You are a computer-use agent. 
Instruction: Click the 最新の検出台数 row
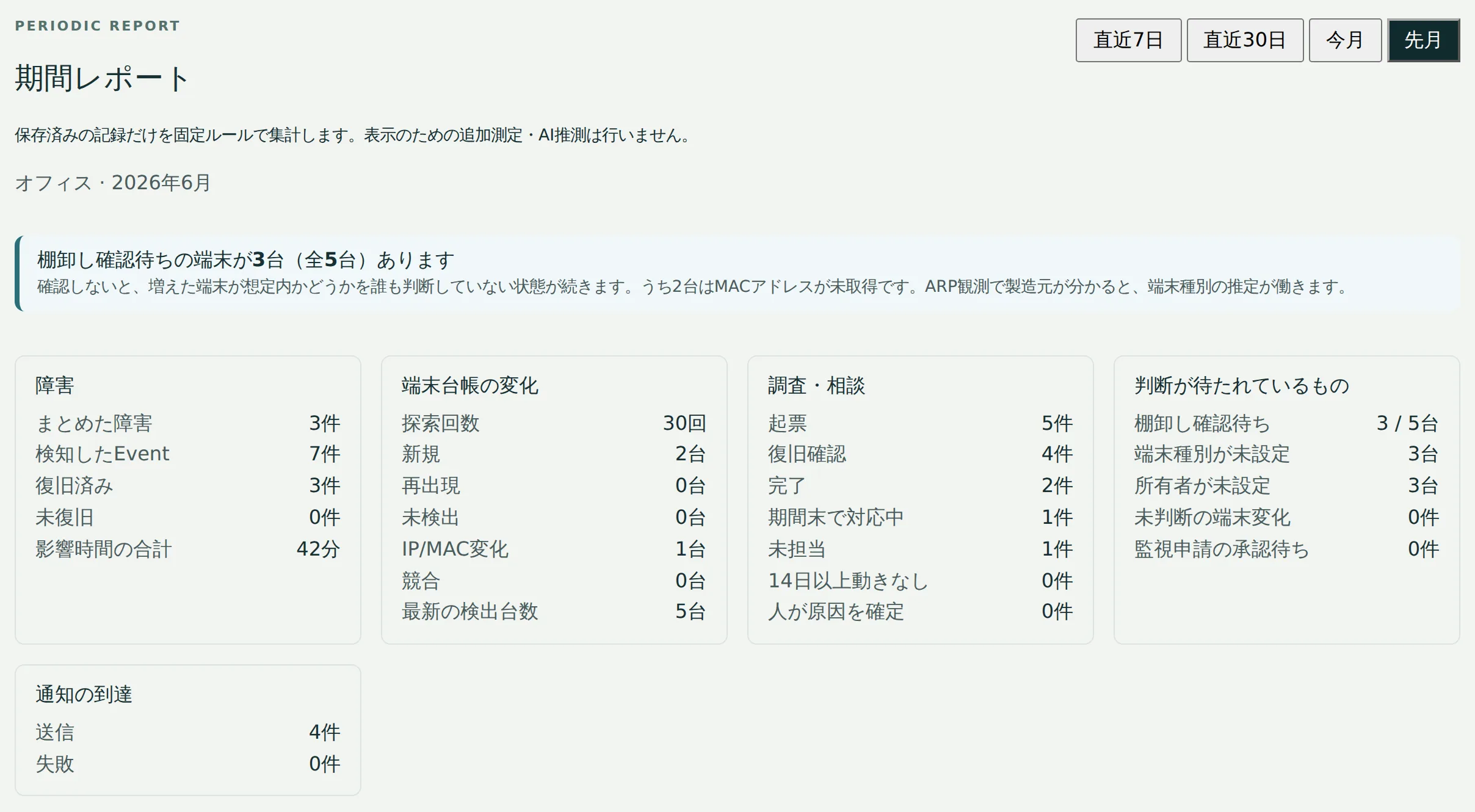click(x=554, y=611)
